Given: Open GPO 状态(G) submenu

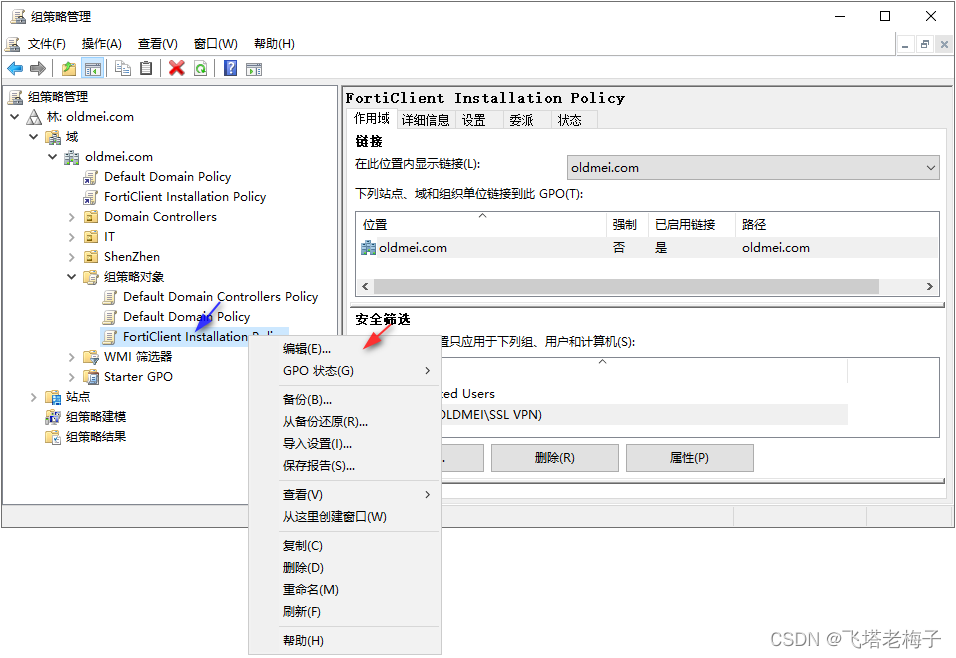Looking at the screenshot, I should 344,371.
